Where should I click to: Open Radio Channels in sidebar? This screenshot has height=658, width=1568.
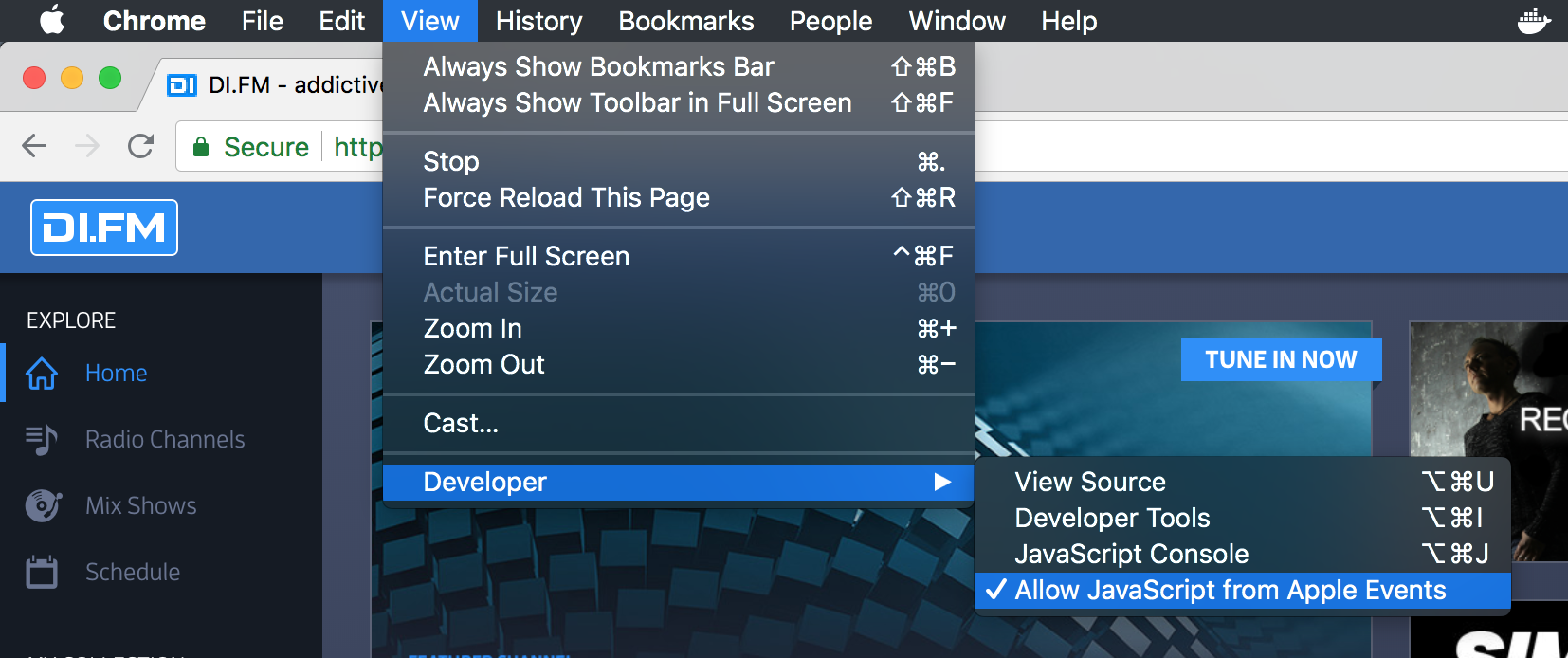(165, 440)
